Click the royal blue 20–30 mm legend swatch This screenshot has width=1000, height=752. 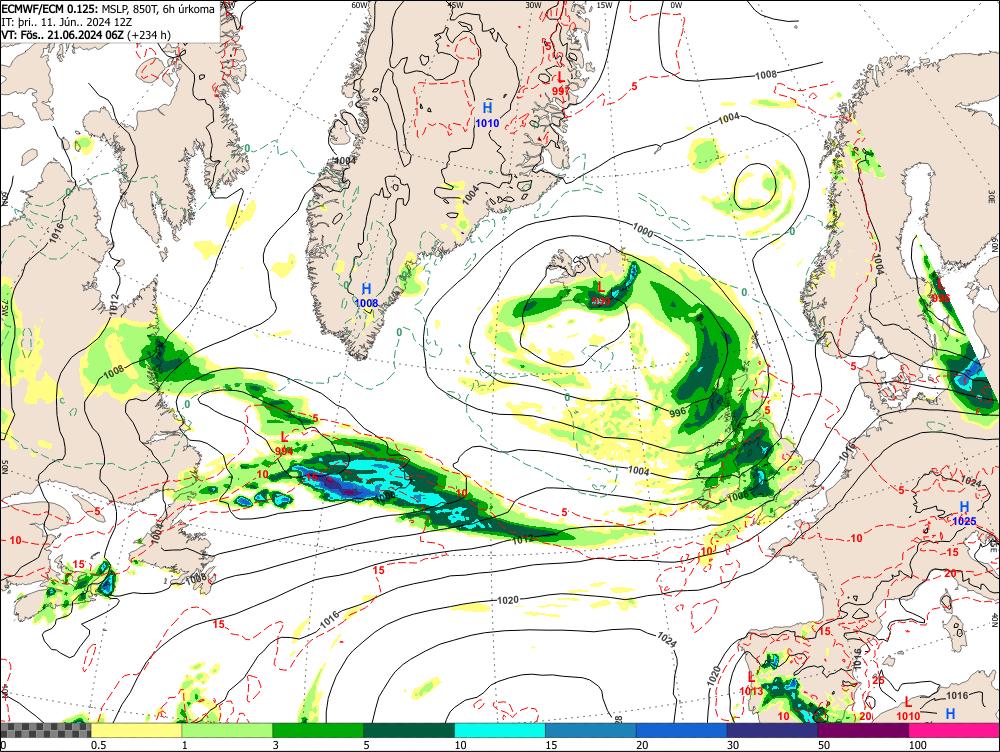point(681,730)
